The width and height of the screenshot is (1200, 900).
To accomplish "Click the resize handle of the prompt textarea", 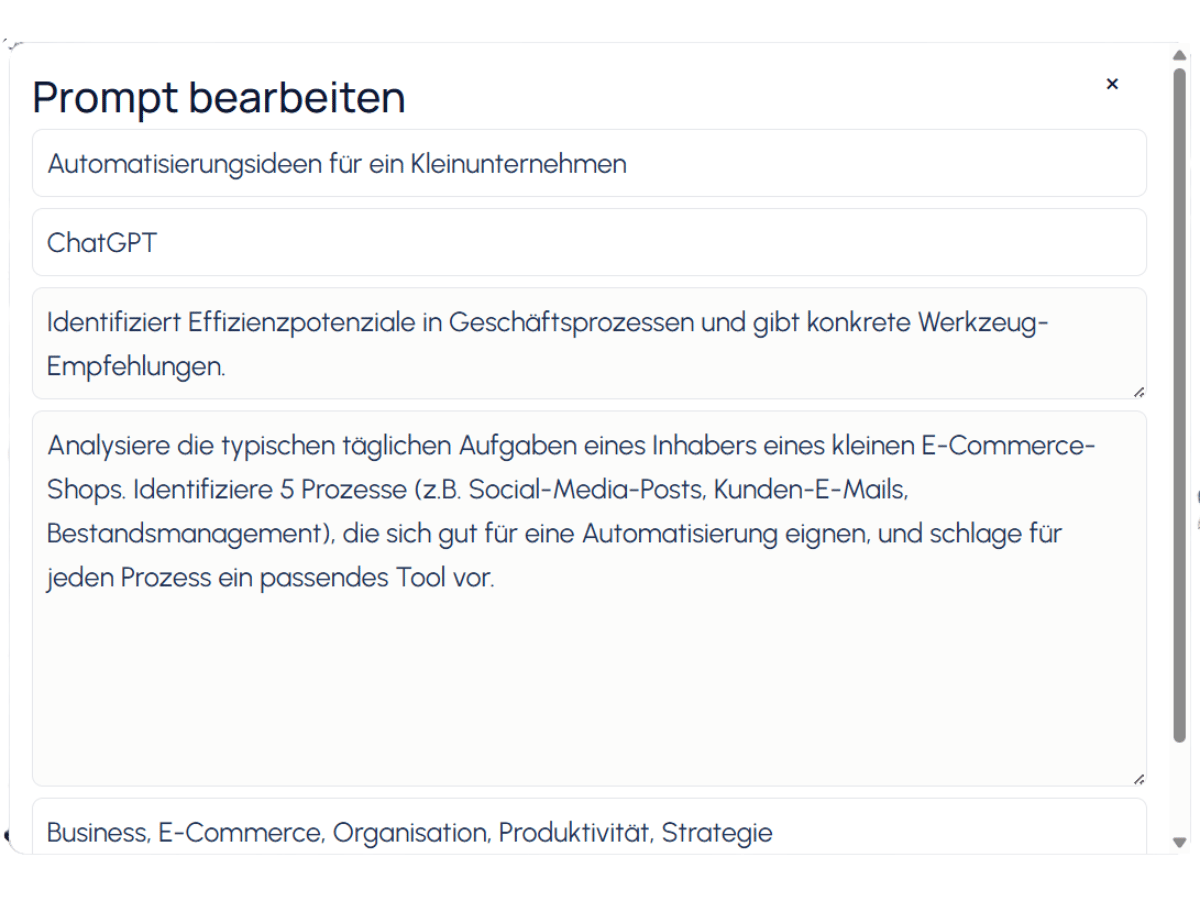I will click(x=1139, y=779).
